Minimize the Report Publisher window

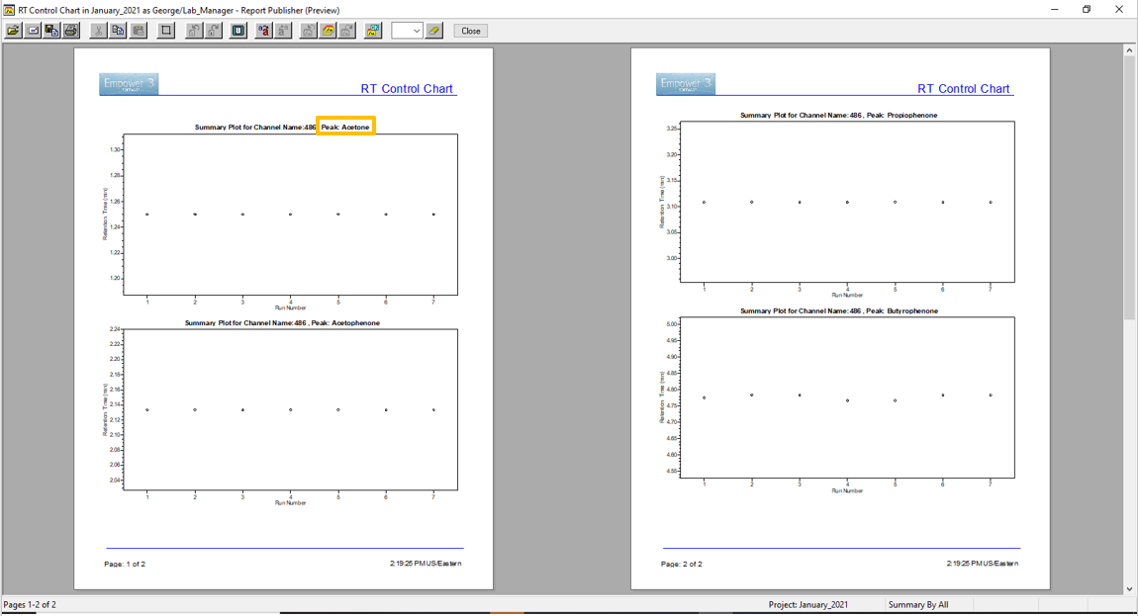1055,9
